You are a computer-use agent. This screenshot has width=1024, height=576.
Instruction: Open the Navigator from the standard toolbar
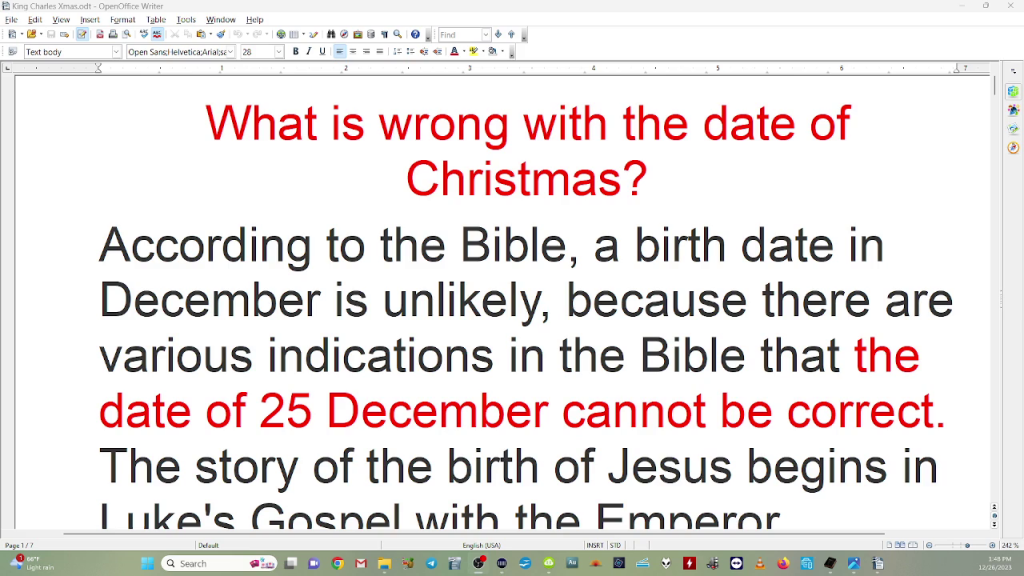tap(344, 34)
